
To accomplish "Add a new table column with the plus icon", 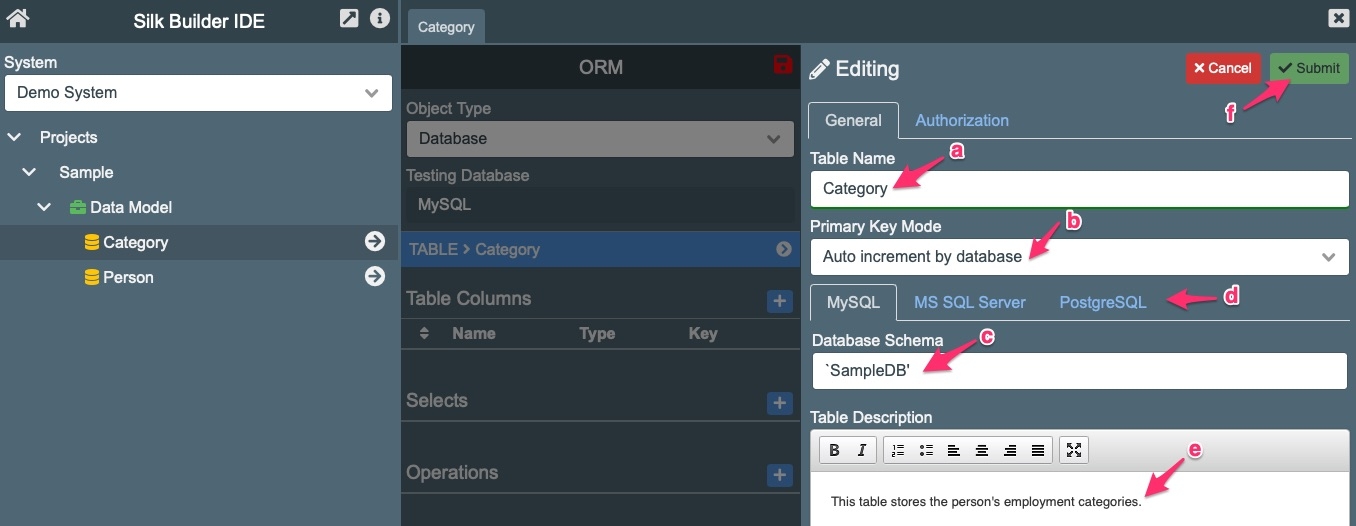I will coord(779,301).
